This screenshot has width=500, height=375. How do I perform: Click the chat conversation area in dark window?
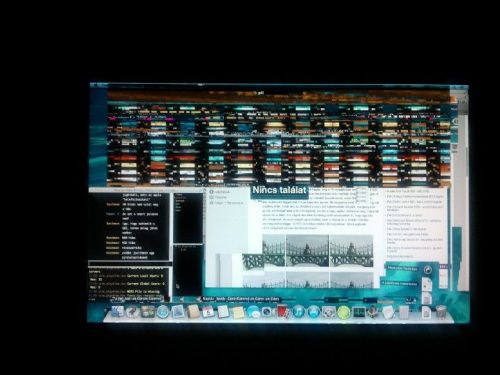[x=130, y=226]
